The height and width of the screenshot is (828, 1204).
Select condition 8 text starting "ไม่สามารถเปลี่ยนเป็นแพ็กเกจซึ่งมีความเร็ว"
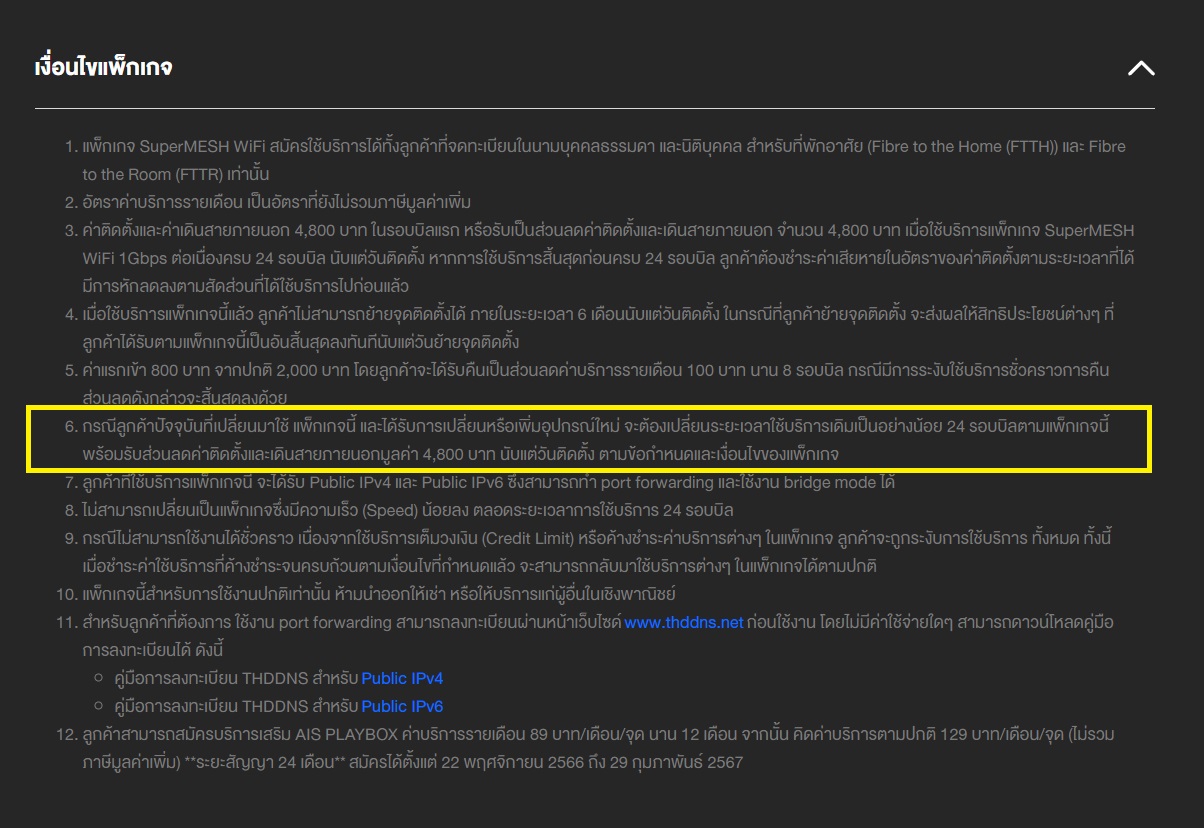click(408, 510)
